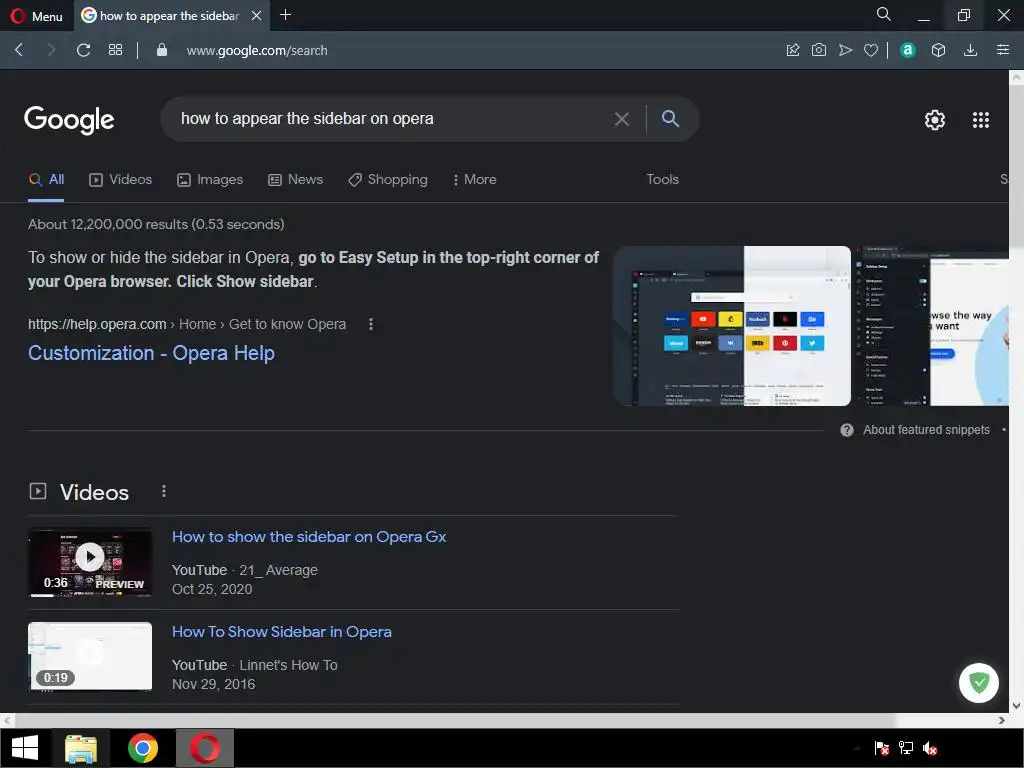Open the Google apps grid

[x=981, y=120]
